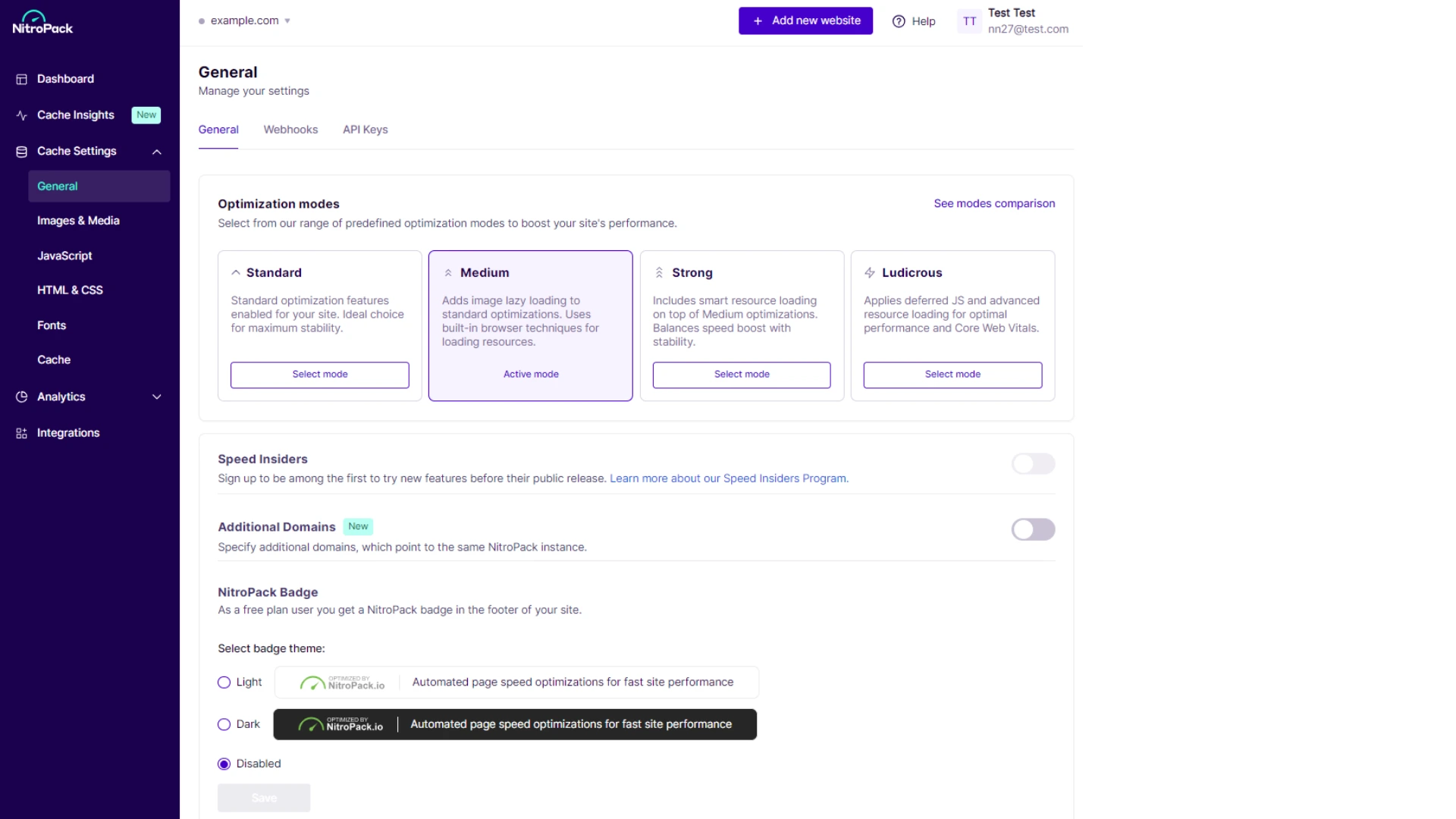The width and height of the screenshot is (1456, 819).
Task: Click the New tag beside Additional Domains
Action: point(358,526)
